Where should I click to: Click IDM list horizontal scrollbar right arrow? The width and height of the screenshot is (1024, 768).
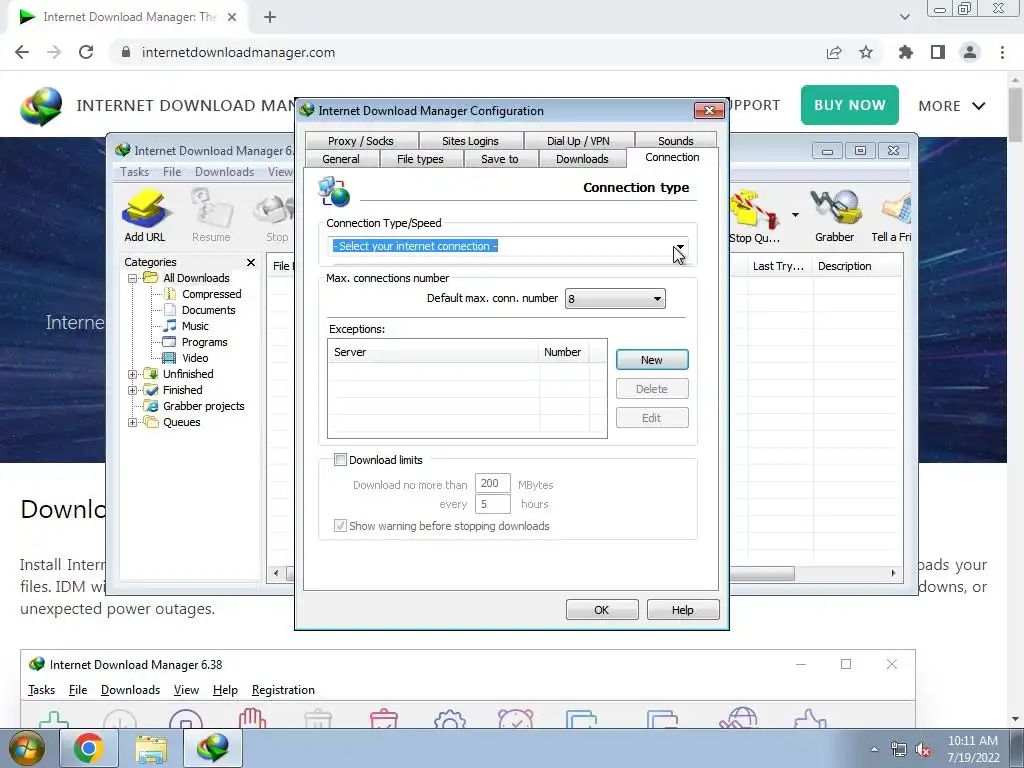[893, 573]
